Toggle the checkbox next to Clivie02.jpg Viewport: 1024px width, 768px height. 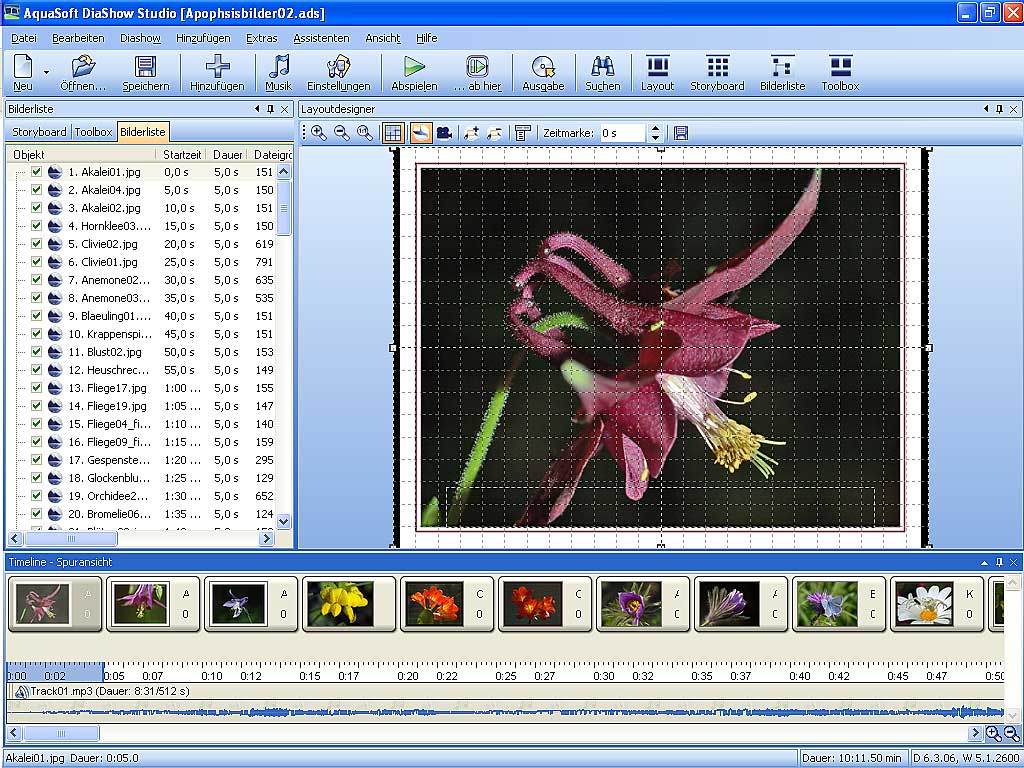pyautogui.click(x=36, y=244)
